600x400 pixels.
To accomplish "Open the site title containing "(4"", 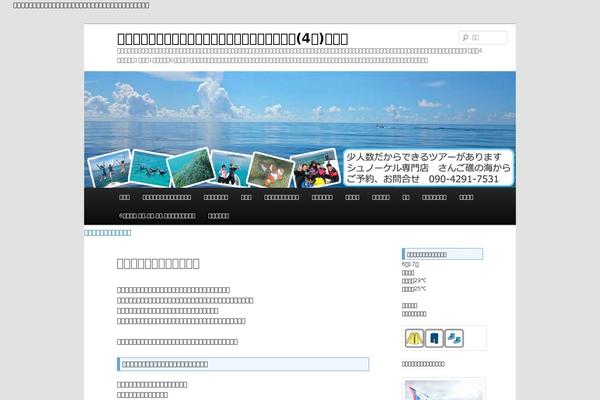I will (x=233, y=39).
